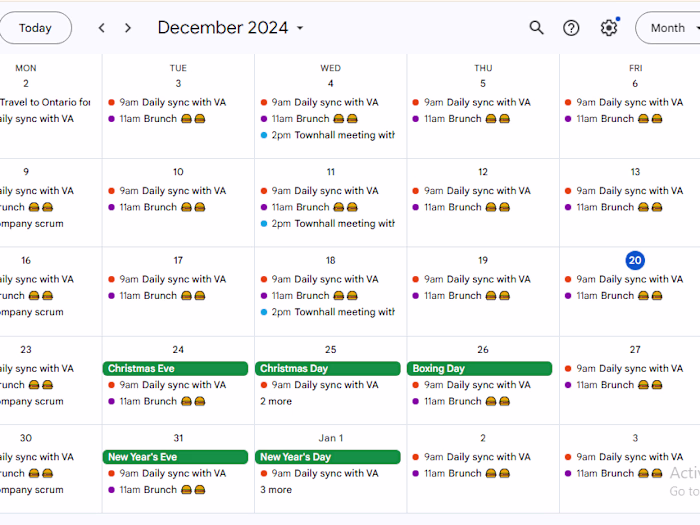Open 9am Daily sync on Dec 20
This screenshot has height=525, width=700.
[624, 279]
